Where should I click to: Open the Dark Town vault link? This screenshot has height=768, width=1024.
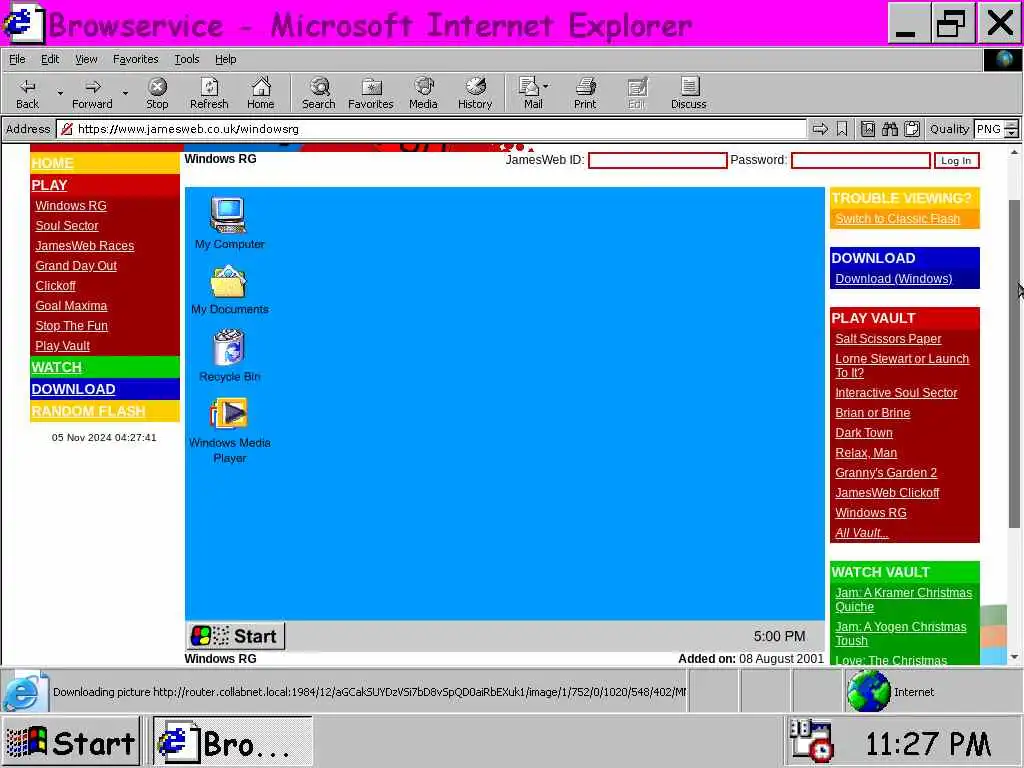pyautogui.click(x=863, y=433)
